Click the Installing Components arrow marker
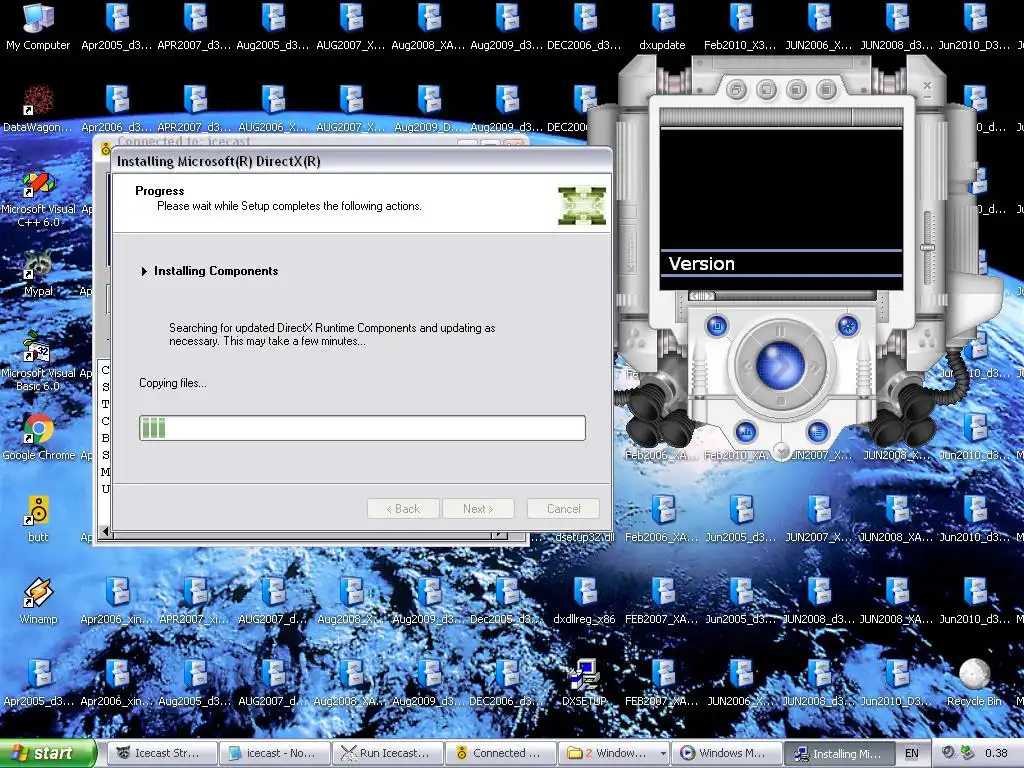1024x768 pixels. 144,271
